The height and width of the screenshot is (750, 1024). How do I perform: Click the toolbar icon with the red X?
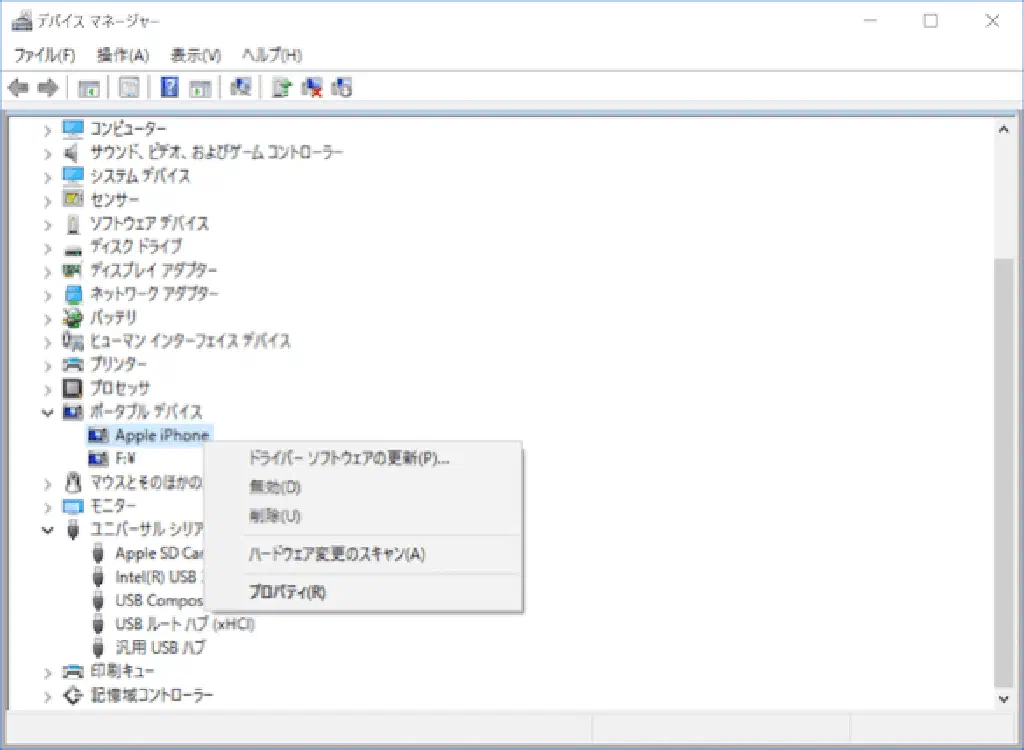pos(312,88)
